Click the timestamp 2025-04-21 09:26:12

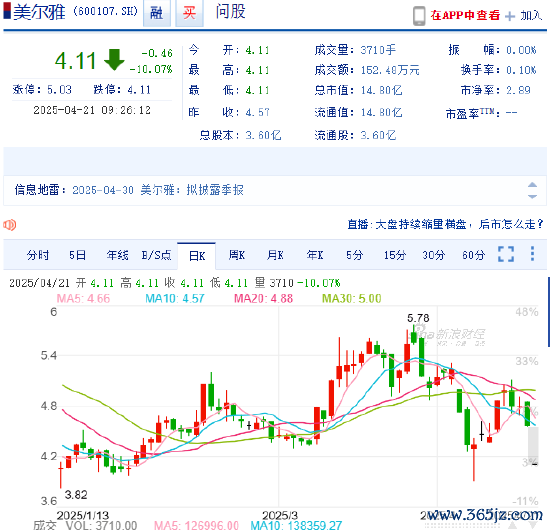coord(92,110)
